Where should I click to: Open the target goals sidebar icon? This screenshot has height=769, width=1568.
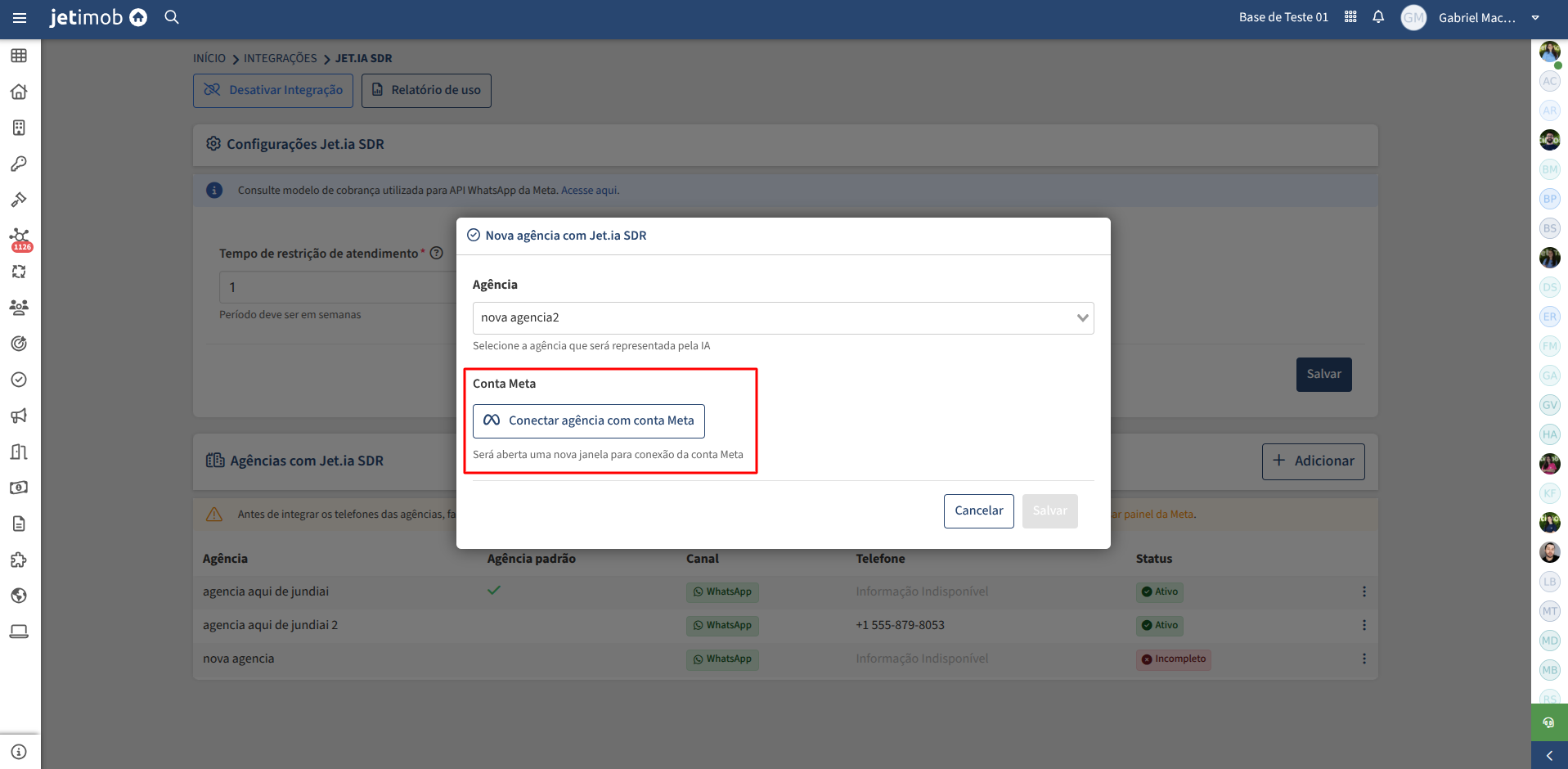tap(19, 344)
